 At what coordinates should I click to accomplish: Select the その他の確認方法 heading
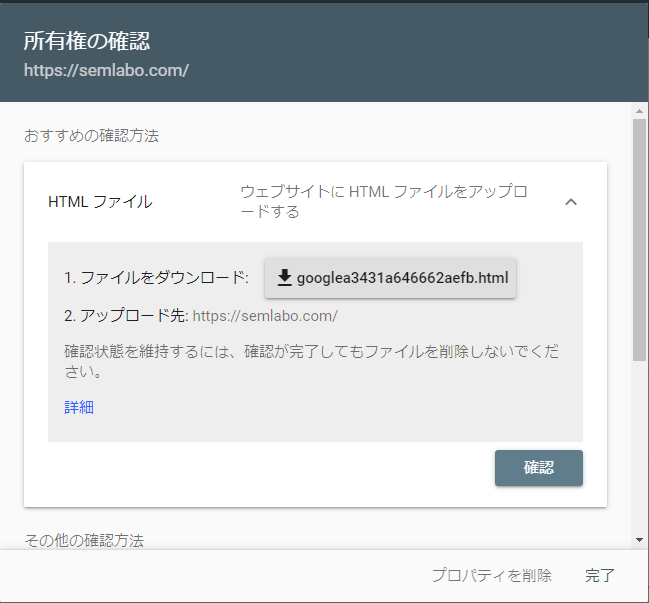pyautogui.click(x=84, y=540)
